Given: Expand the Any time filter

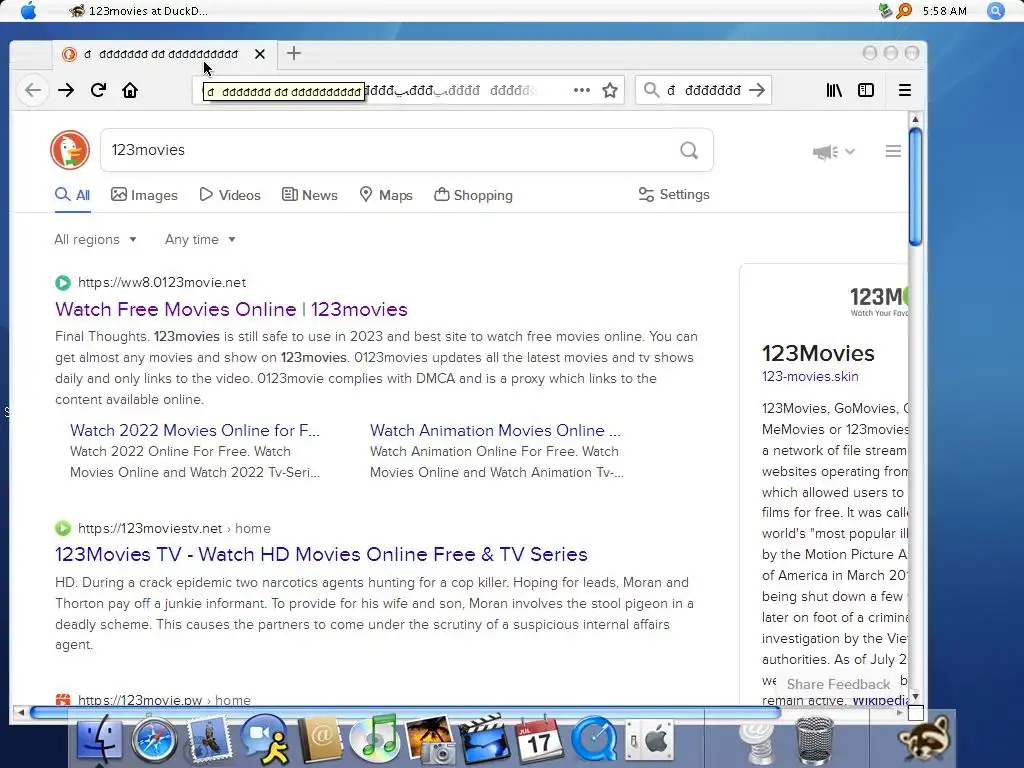Looking at the screenshot, I should [200, 240].
